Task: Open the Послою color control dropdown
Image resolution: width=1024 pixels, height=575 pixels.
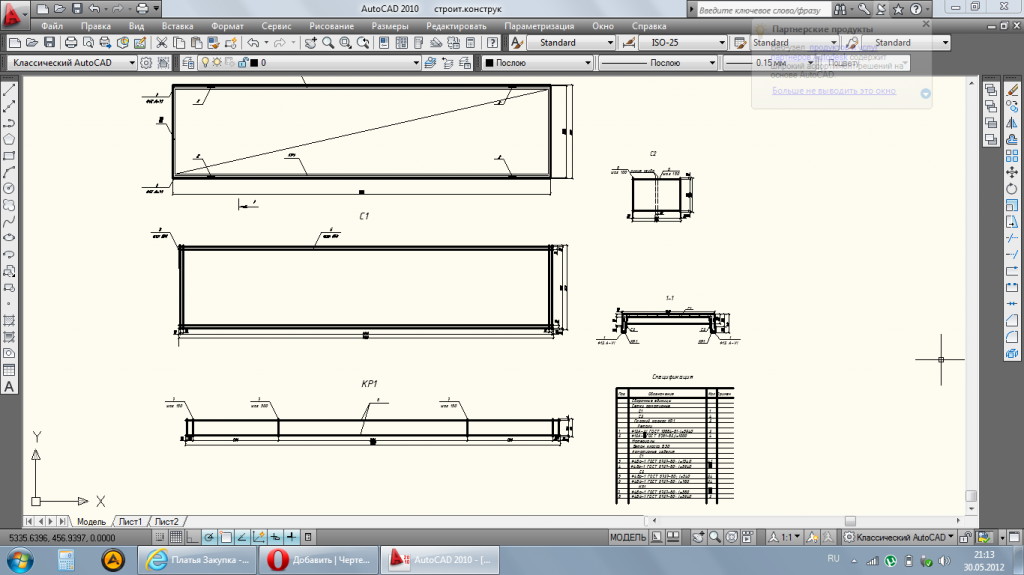Action: (537, 63)
